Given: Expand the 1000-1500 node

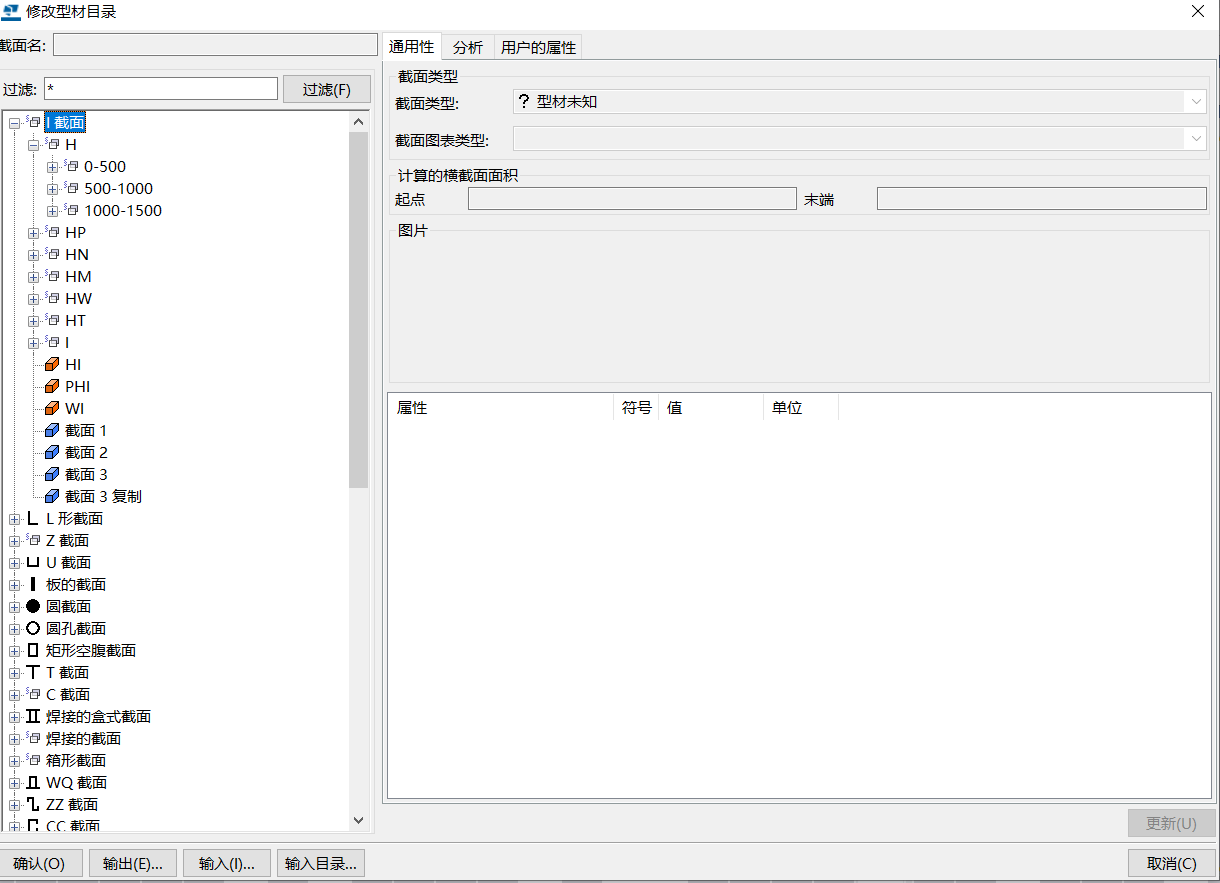Looking at the screenshot, I should [x=52, y=211].
